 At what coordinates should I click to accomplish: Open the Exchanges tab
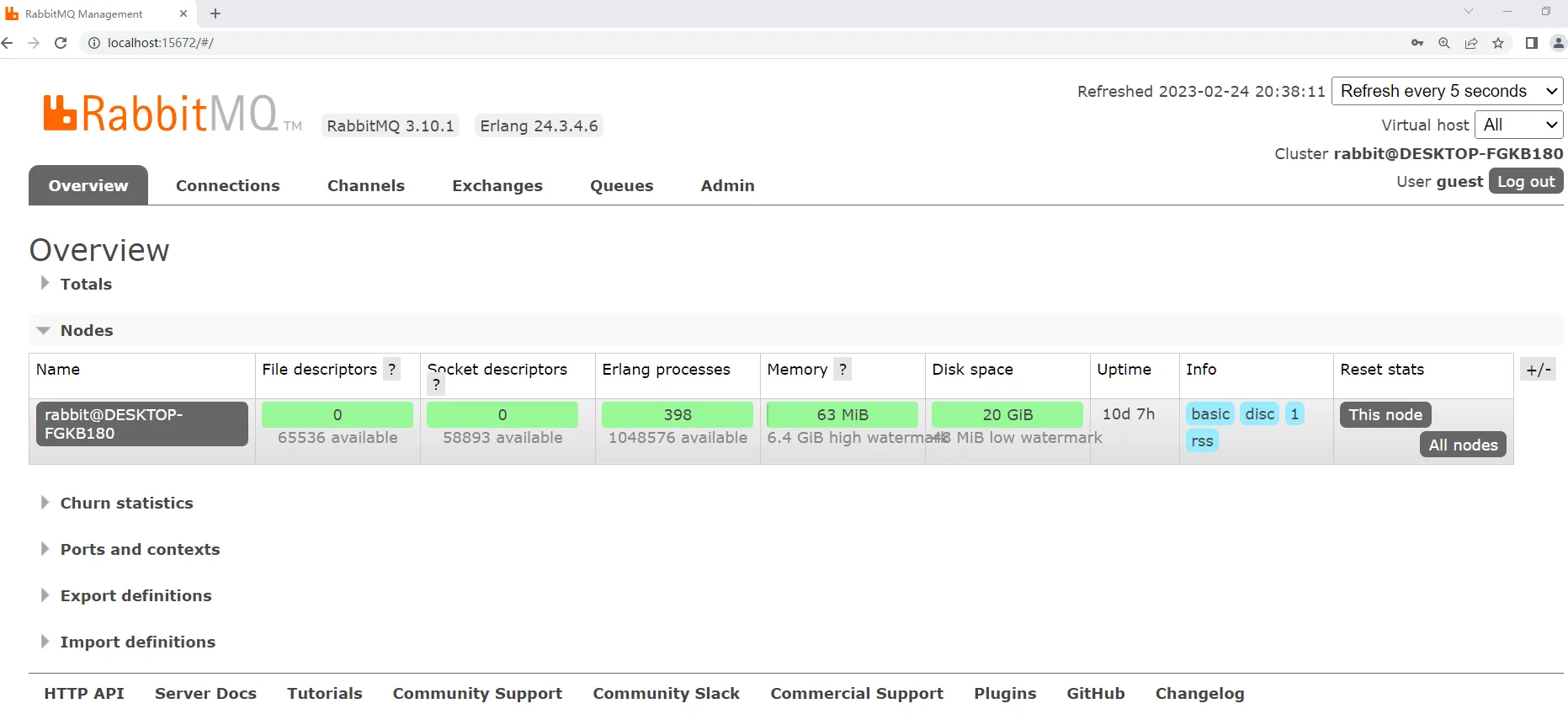pos(497,185)
